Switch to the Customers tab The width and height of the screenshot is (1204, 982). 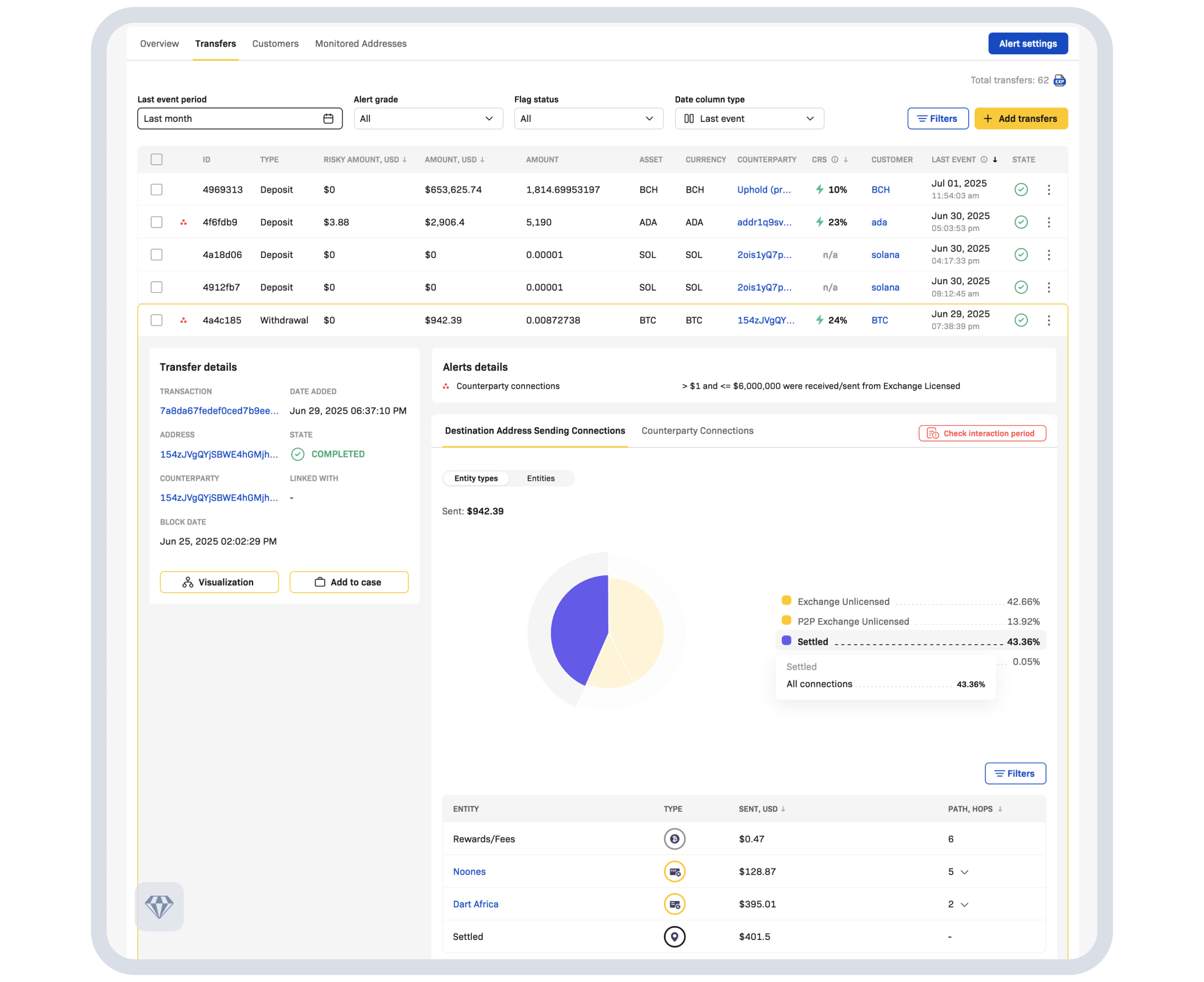coord(275,44)
